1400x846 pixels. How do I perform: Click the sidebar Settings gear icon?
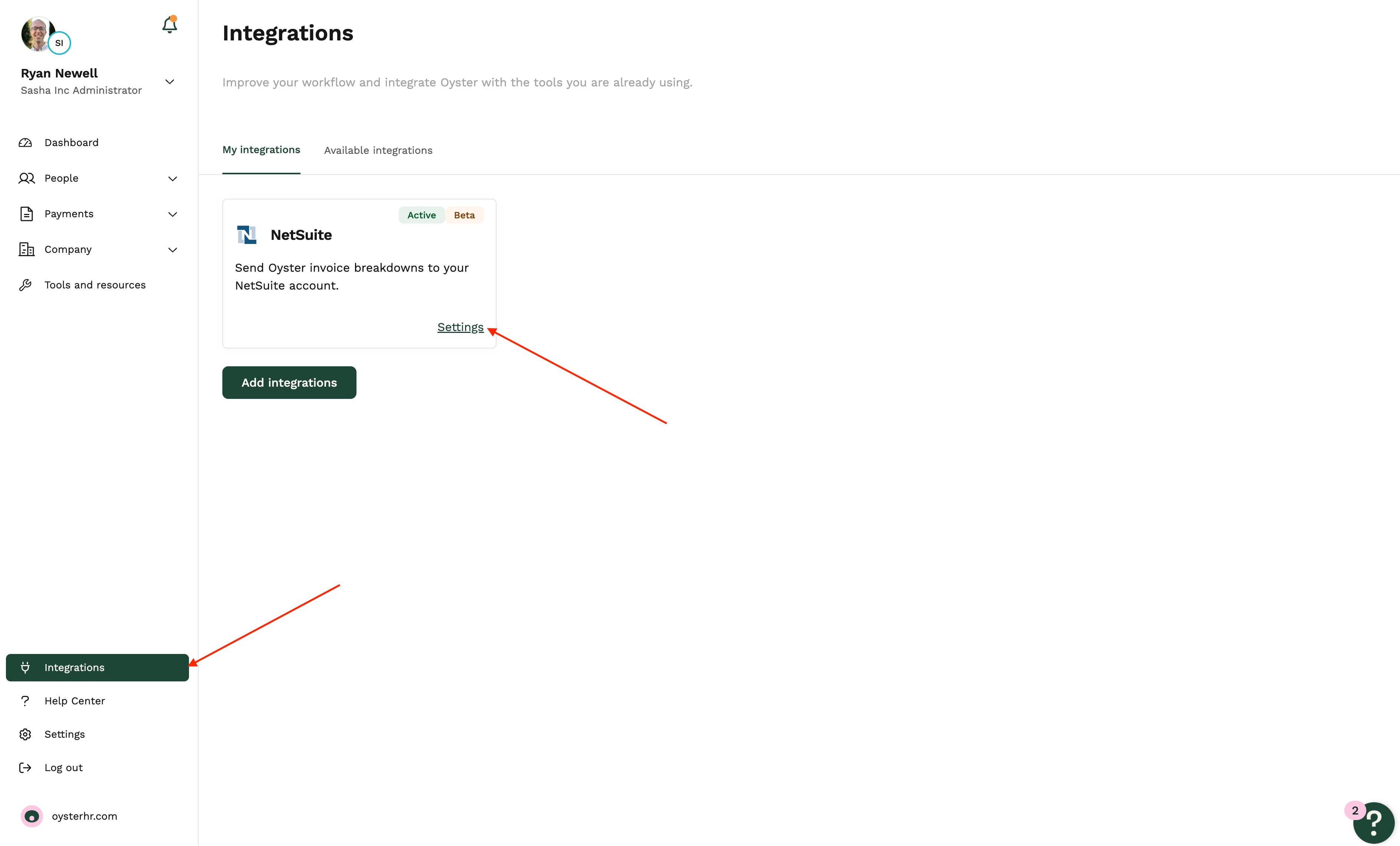pyautogui.click(x=26, y=734)
